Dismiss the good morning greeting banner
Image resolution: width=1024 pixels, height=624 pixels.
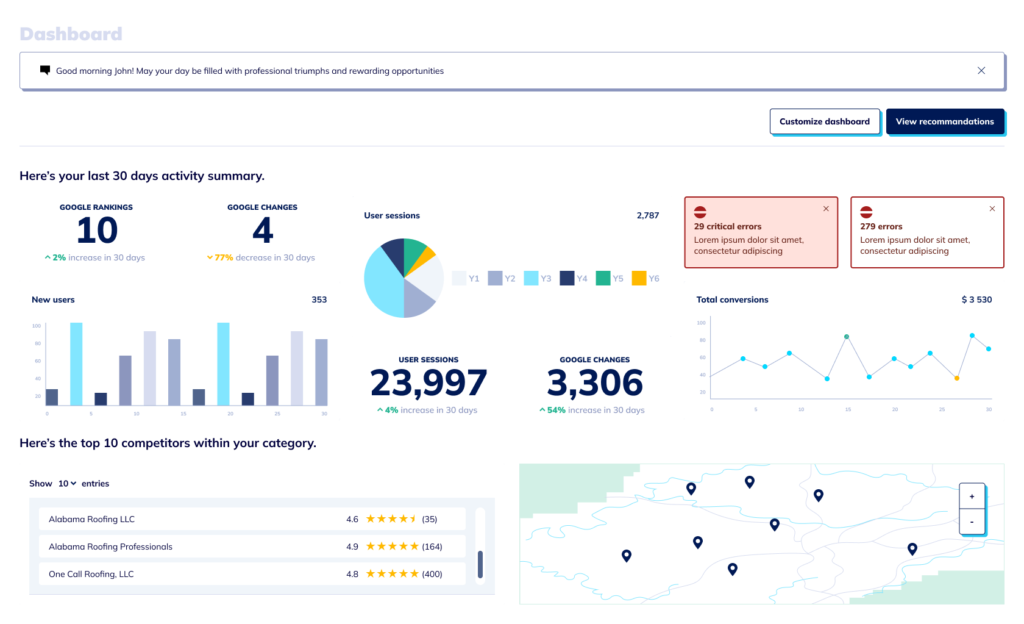point(981,71)
